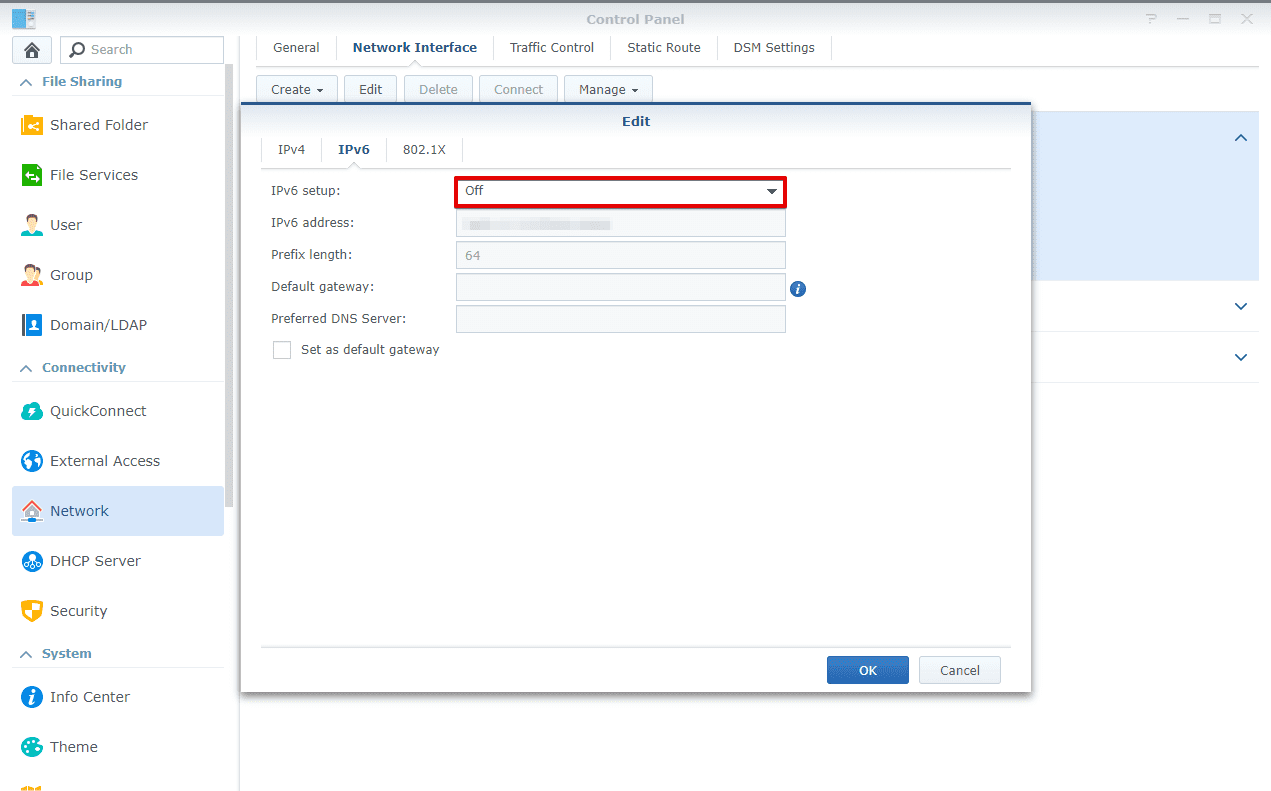Open the DHCP Server settings
Screen dimensions: 1271x791
coord(96,560)
